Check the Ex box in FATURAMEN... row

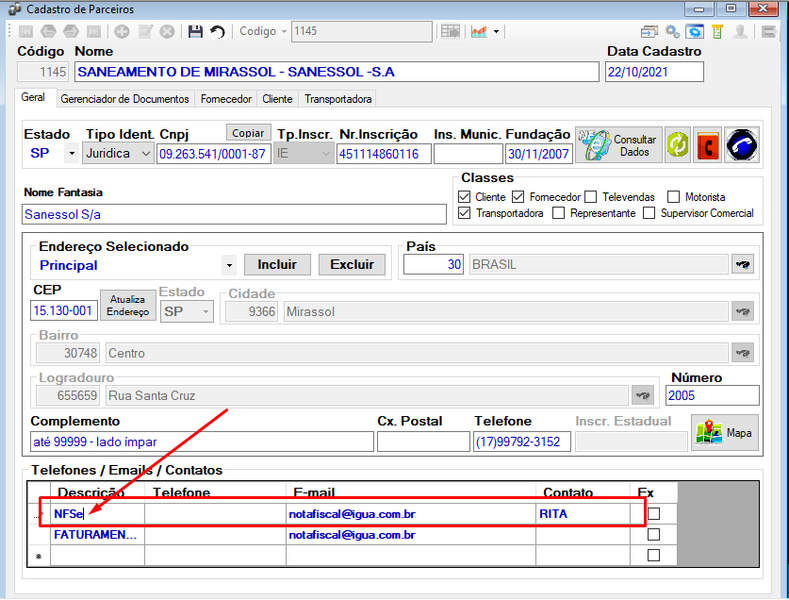click(x=654, y=535)
